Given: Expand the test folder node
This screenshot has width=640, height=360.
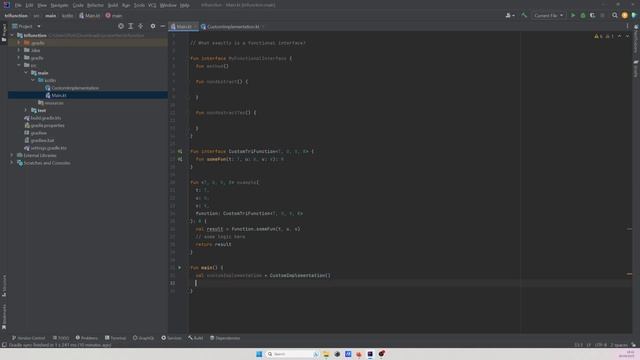Looking at the screenshot, I should coord(26,110).
